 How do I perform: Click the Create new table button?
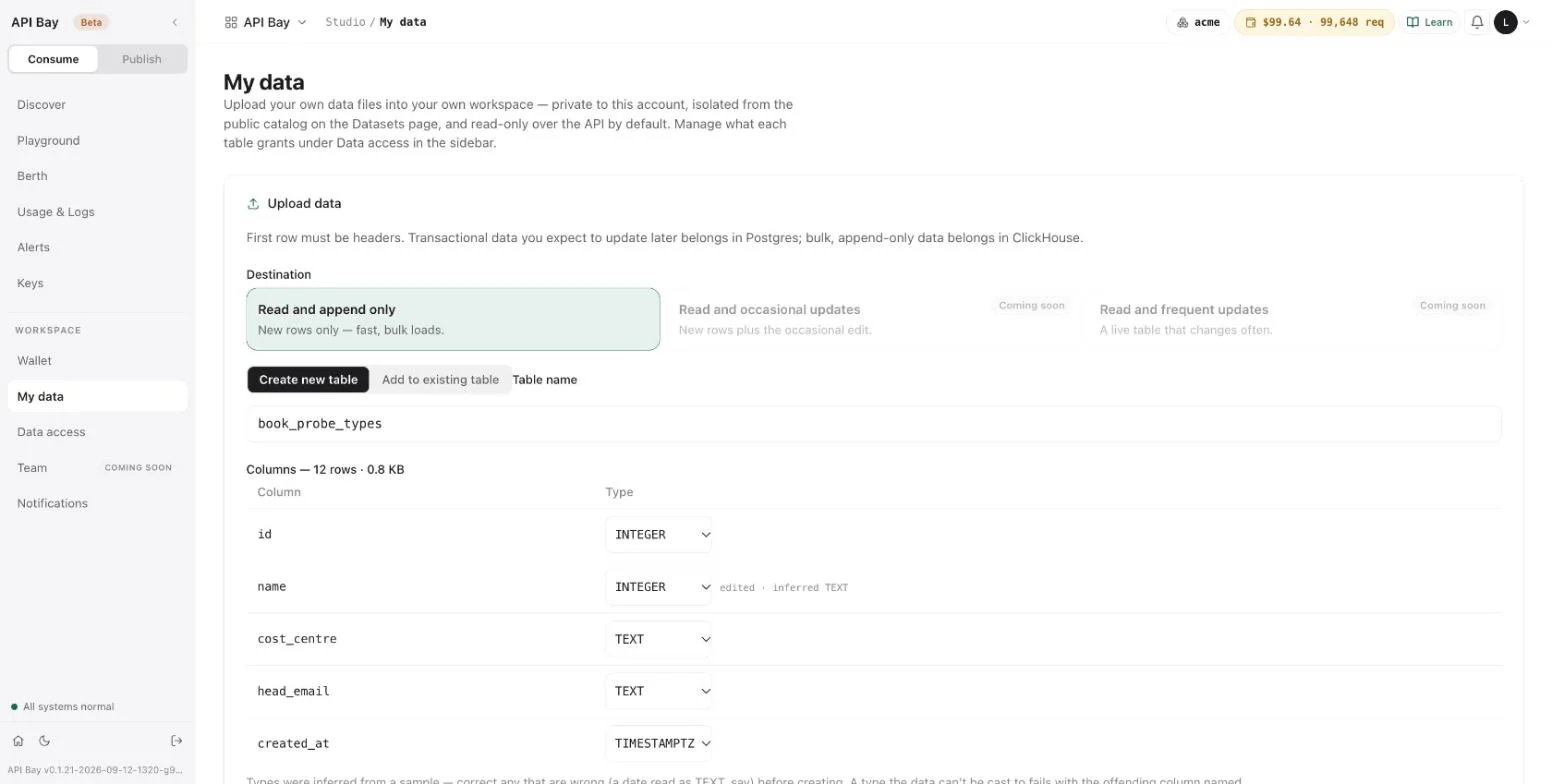[x=308, y=380]
